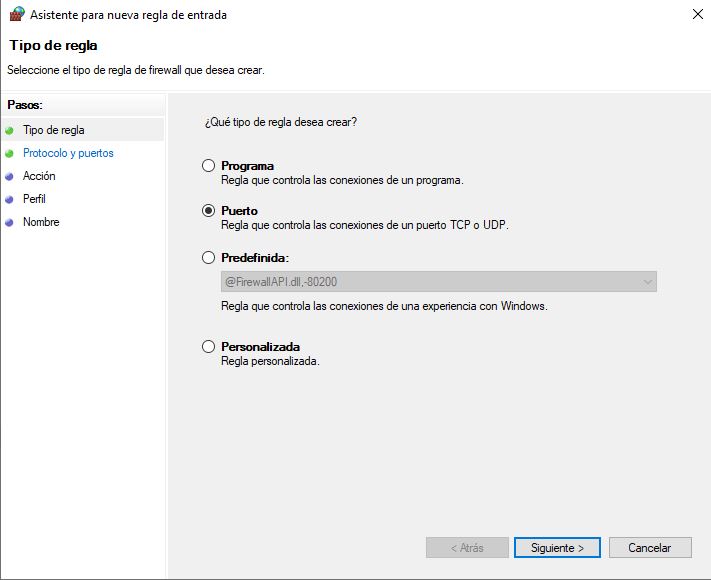Image resolution: width=711 pixels, height=580 pixels.
Task: Go to the Protocolo y puertos step
Action: coord(68,153)
